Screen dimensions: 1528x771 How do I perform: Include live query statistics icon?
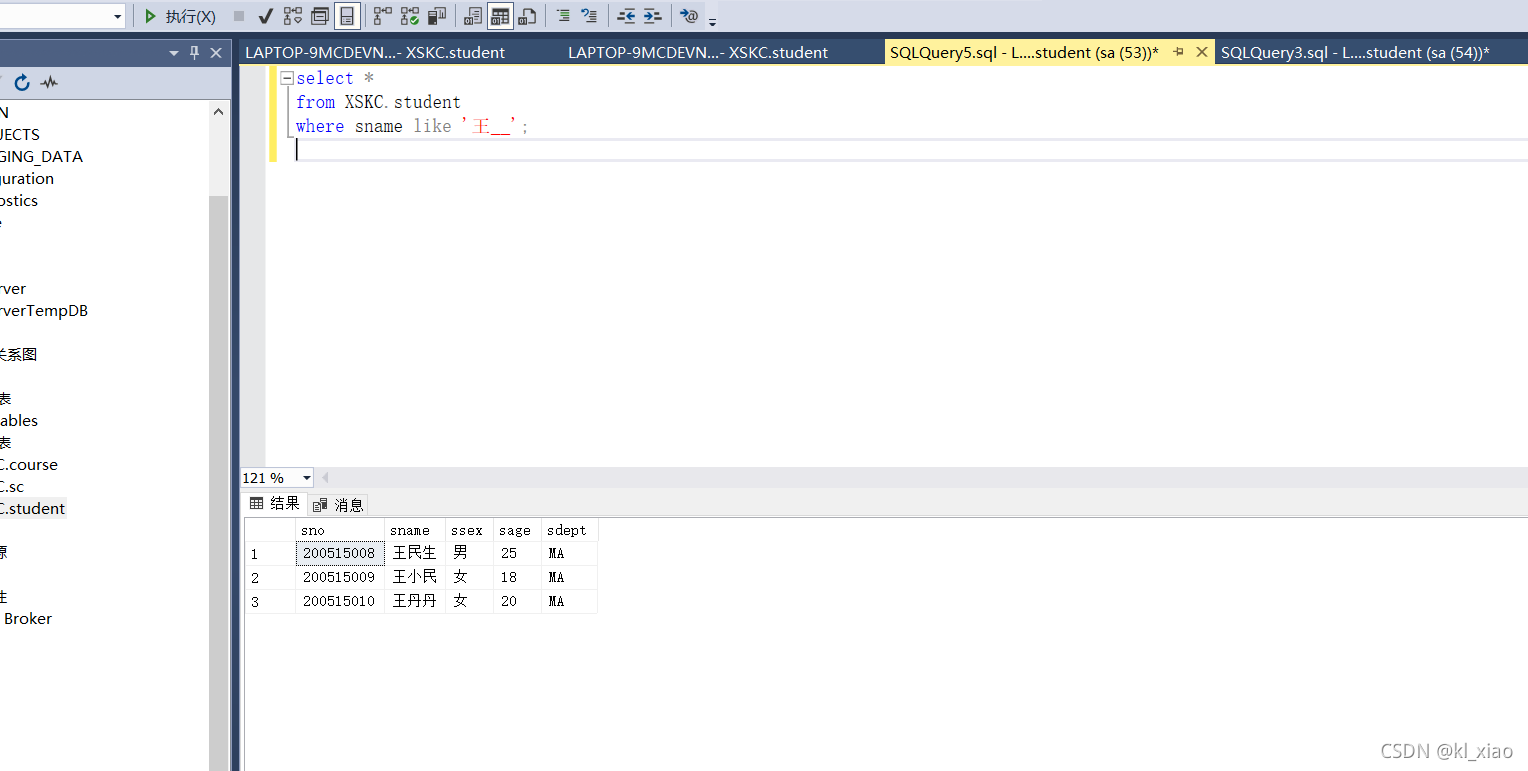pos(410,16)
